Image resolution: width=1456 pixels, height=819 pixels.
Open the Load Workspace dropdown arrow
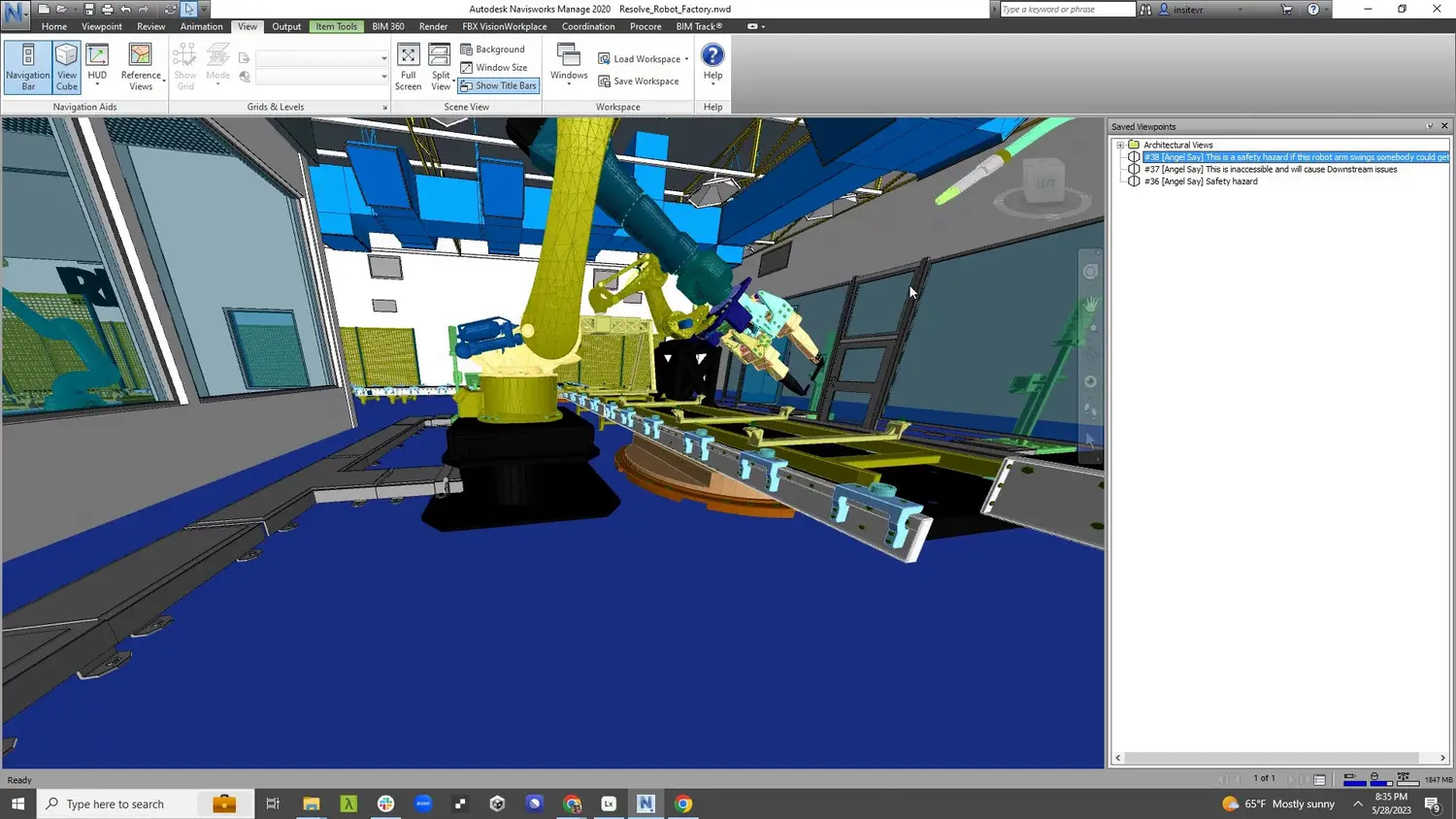tap(684, 58)
